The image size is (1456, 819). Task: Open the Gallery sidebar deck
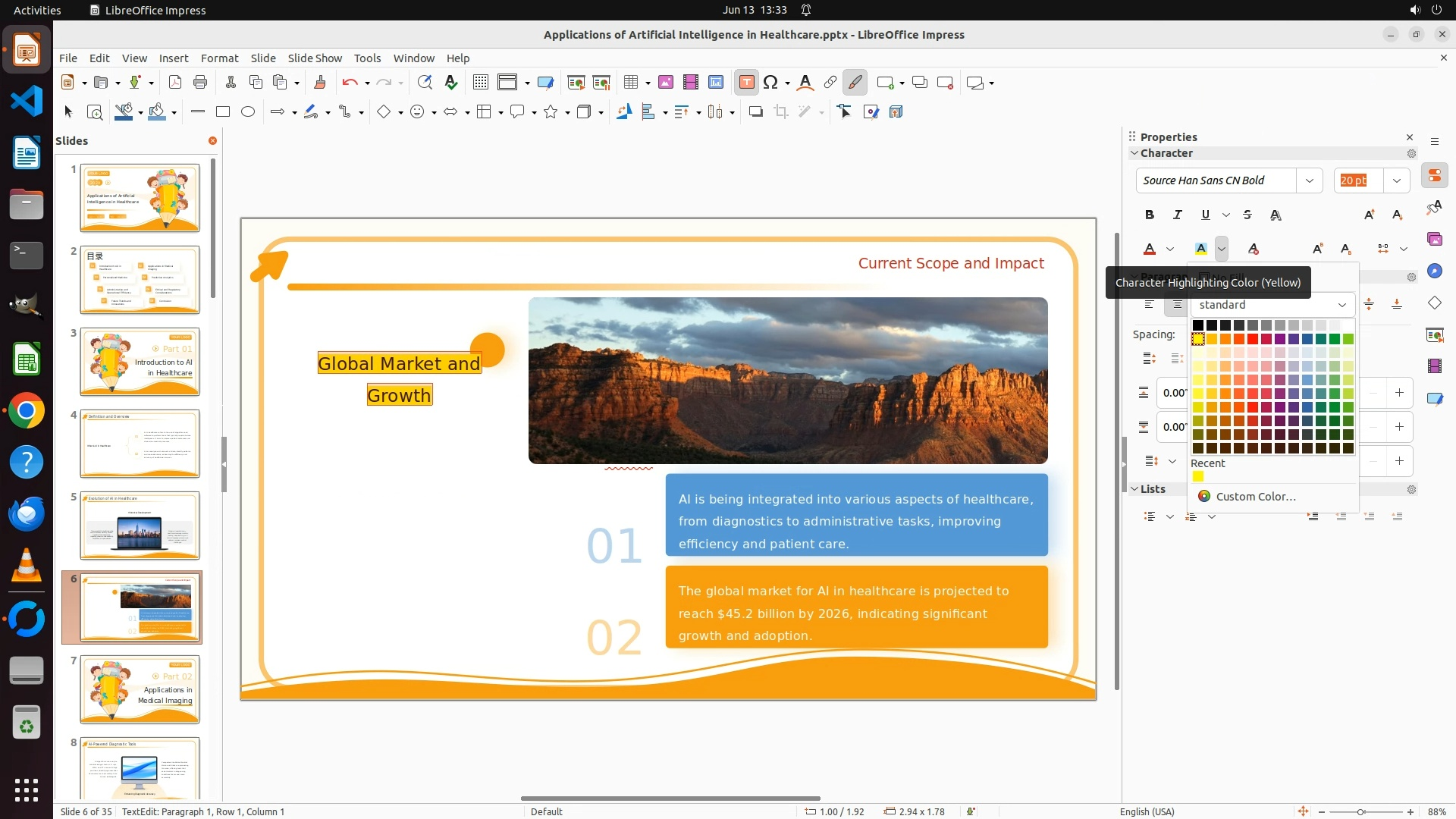click(1434, 240)
